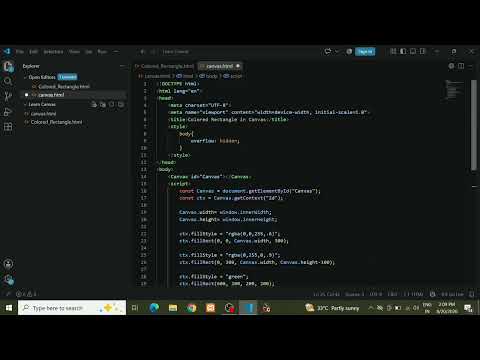Open Google Chrome from the taskbar
This screenshot has width=480, height=360.
click(x=191, y=308)
